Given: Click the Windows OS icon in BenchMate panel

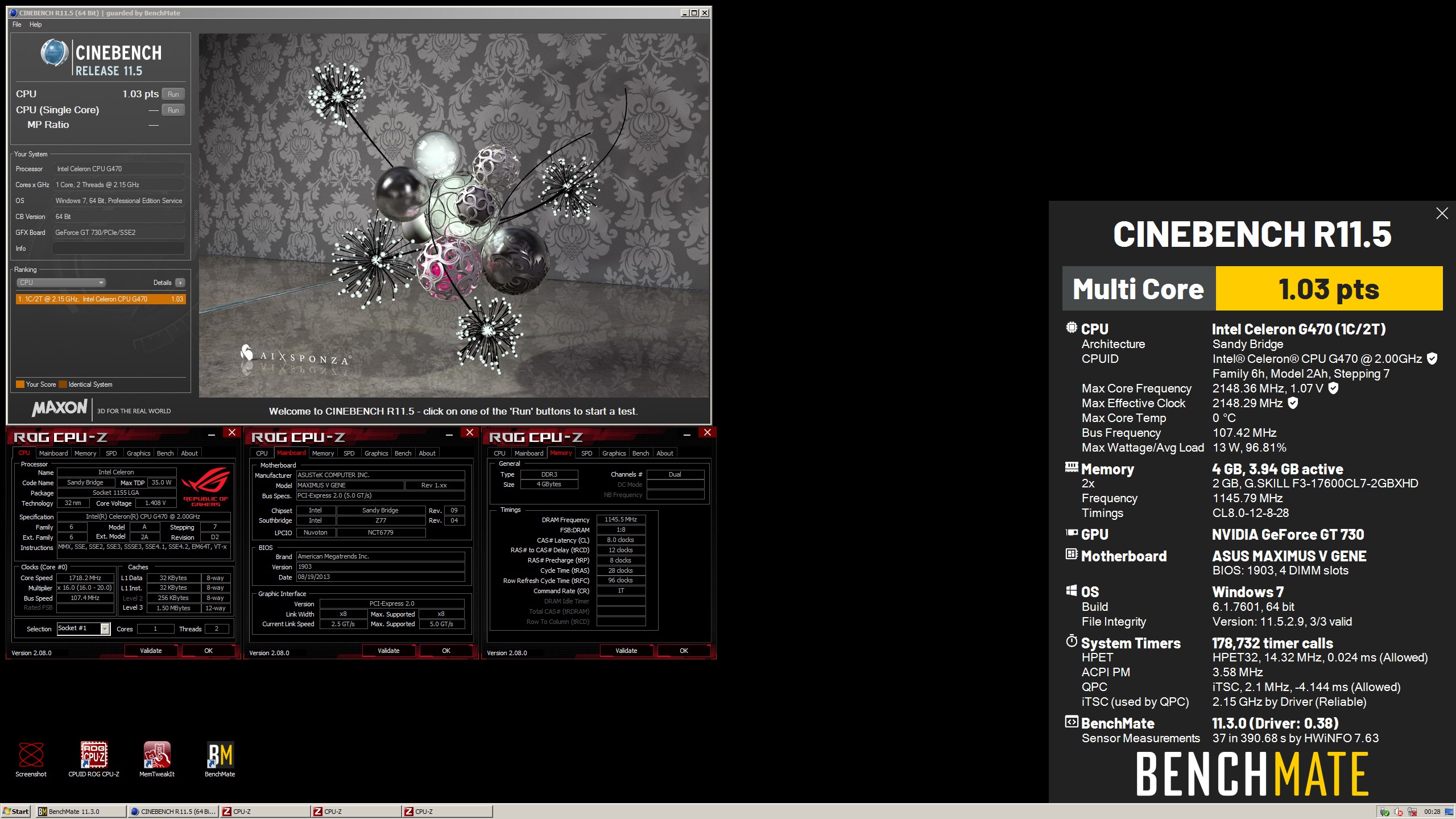Looking at the screenshot, I should 1071,590.
